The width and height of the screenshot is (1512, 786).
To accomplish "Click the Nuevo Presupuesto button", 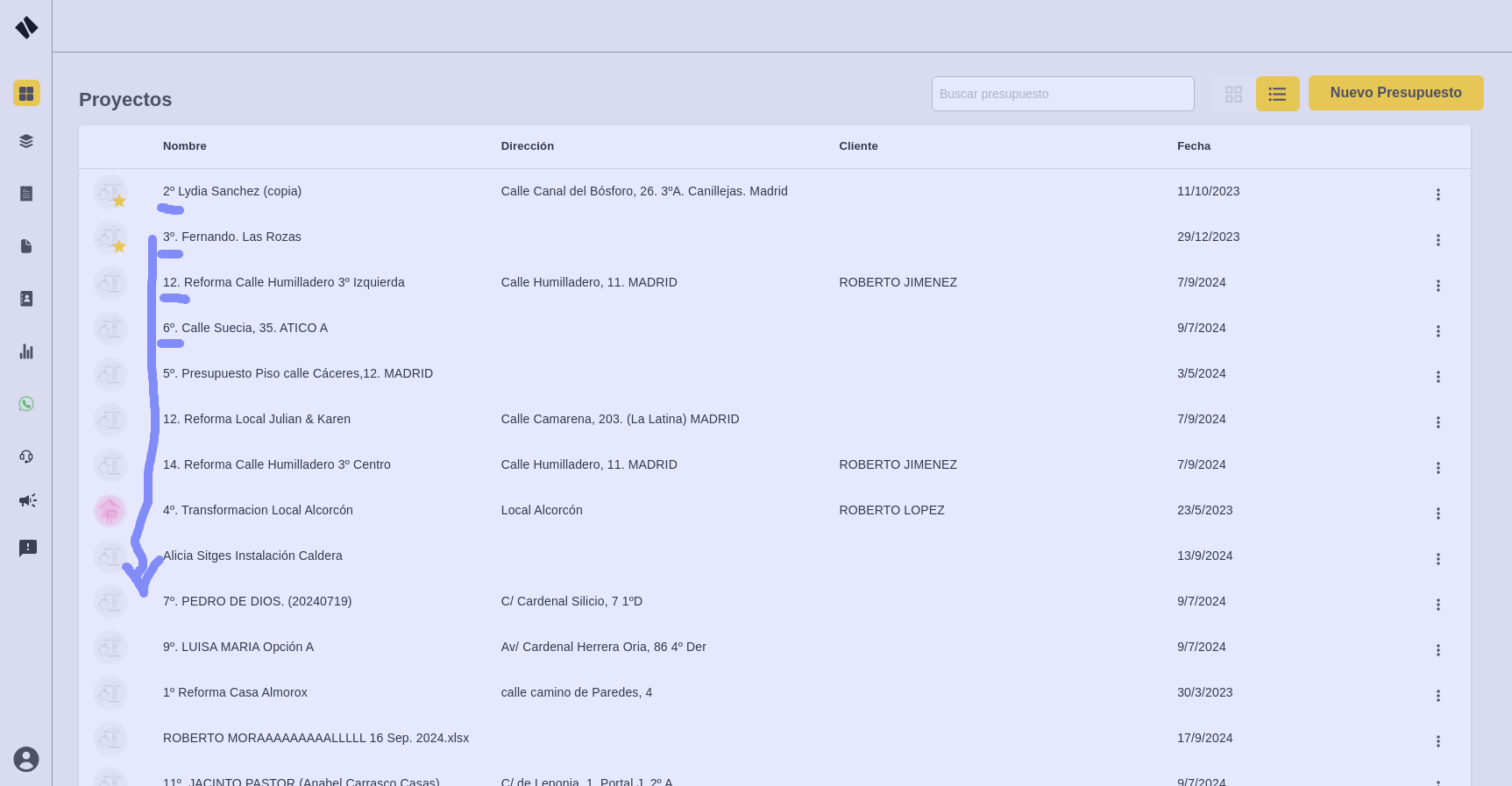I will click(x=1395, y=93).
